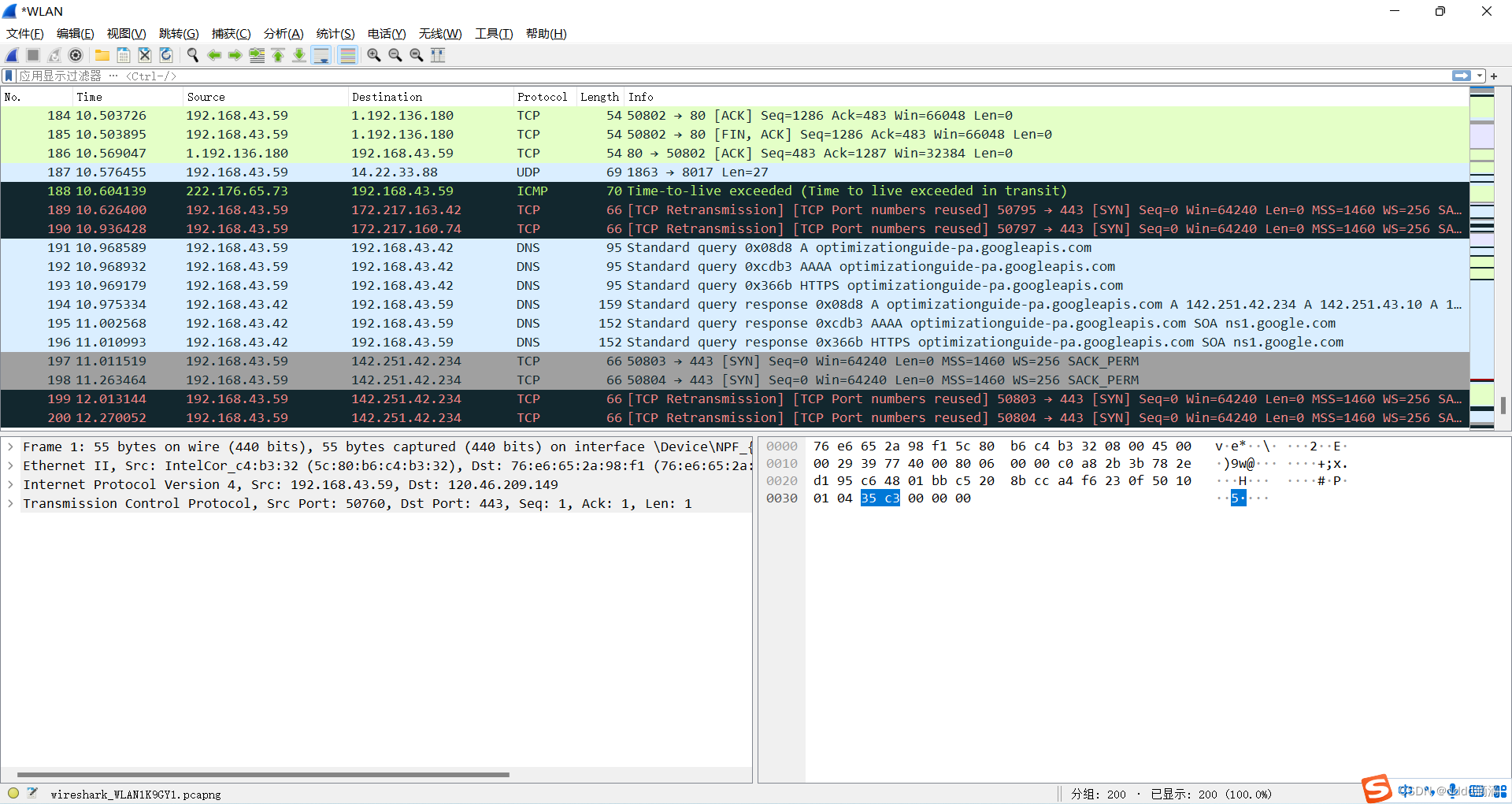Sort by Destination column header
1512x804 pixels.
tap(431, 97)
